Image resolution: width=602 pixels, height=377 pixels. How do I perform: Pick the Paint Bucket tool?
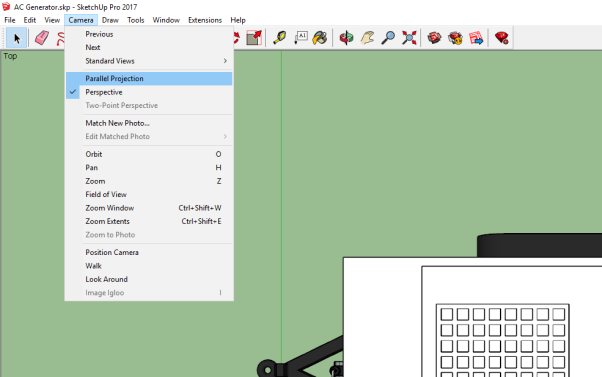point(320,38)
